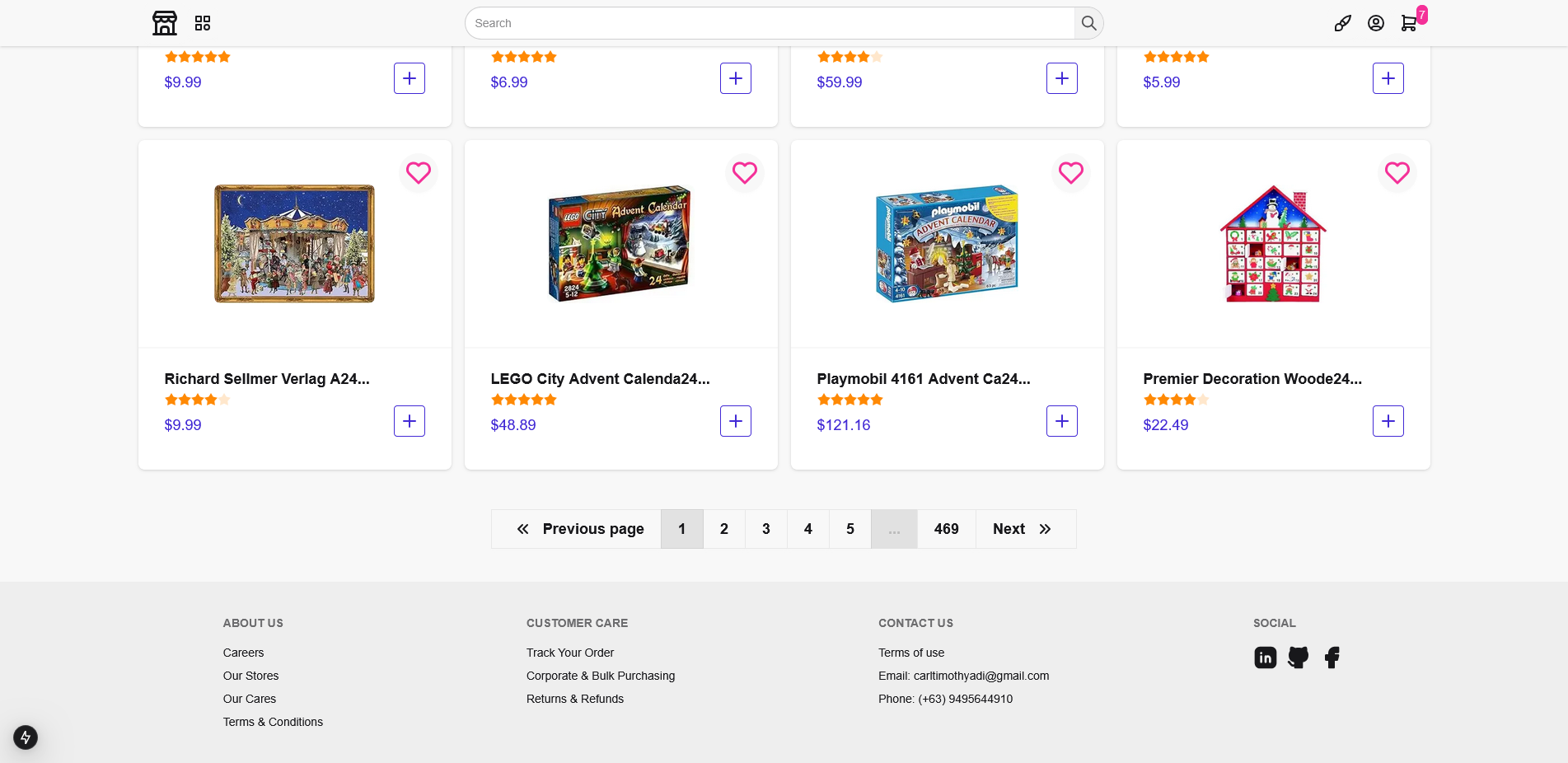Image resolution: width=1568 pixels, height=763 pixels.
Task: Open the LinkedIn social icon
Action: [x=1266, y=658]
